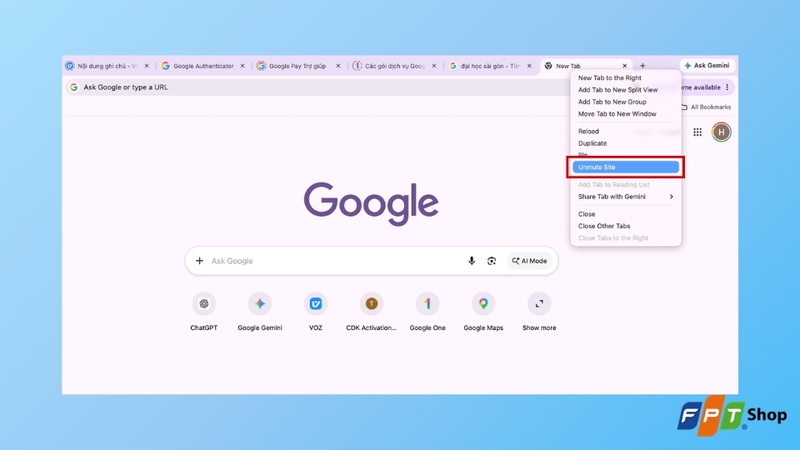Close the Các gói dịch vụ Google tab
This screenshot has width=800, height=450.
(x=434, y=66)
